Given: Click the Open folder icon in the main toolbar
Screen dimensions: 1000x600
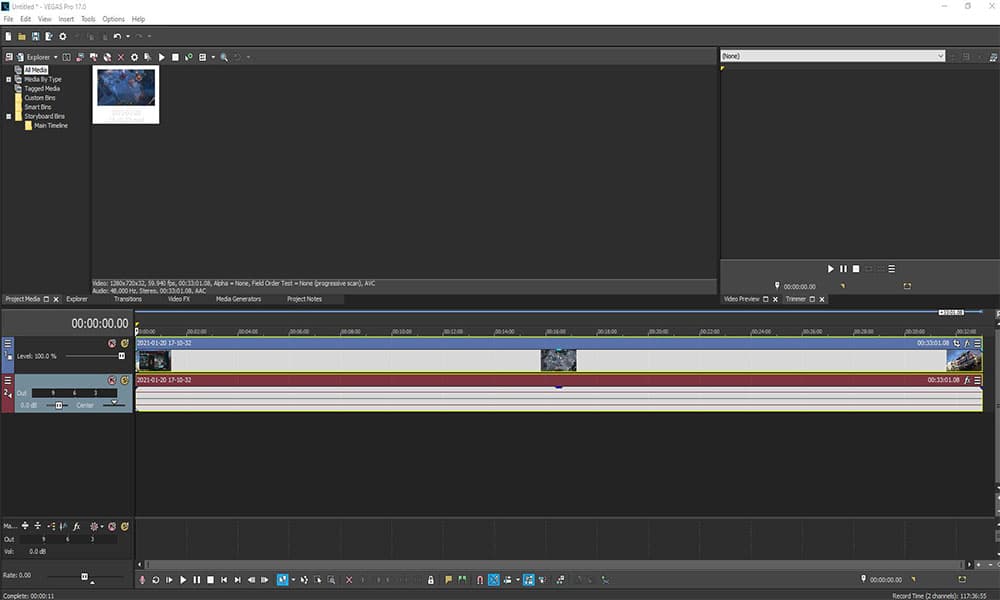Looking at the screenshot, I should (x=22, y=36).
